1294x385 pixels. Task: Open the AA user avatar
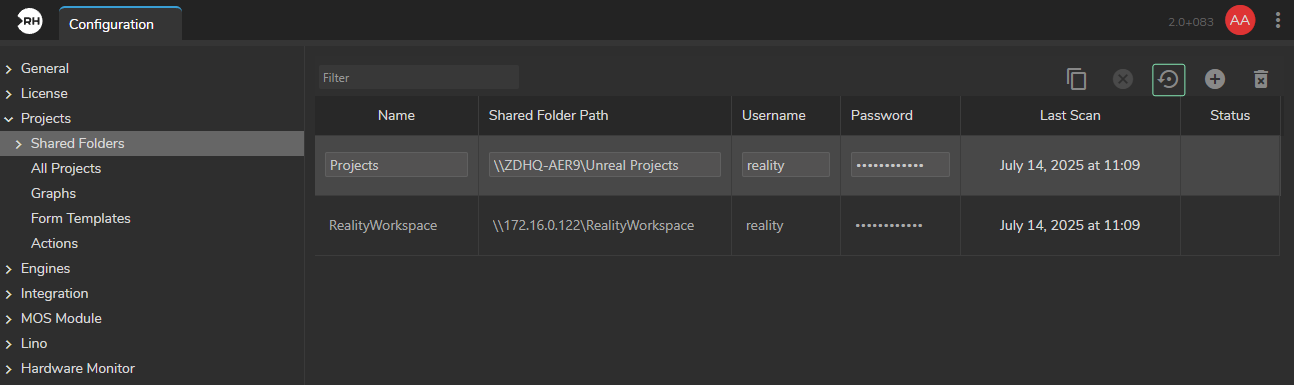1240,21
